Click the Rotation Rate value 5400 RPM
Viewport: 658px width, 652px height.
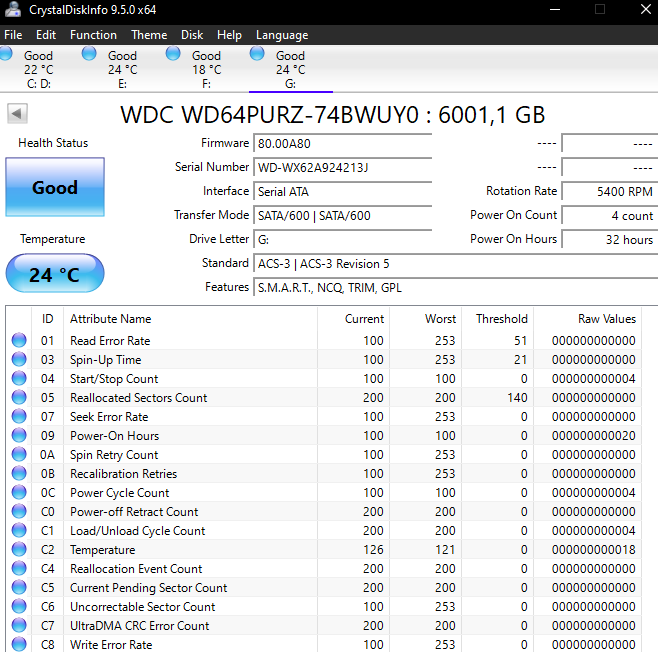610,191
